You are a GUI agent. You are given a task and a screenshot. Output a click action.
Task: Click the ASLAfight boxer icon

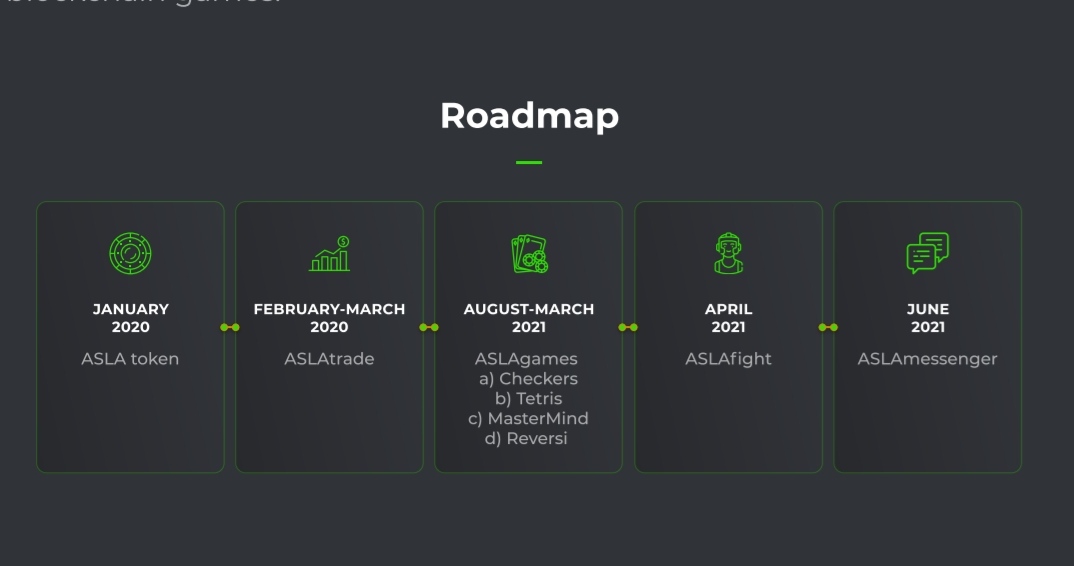click(728, 254)
